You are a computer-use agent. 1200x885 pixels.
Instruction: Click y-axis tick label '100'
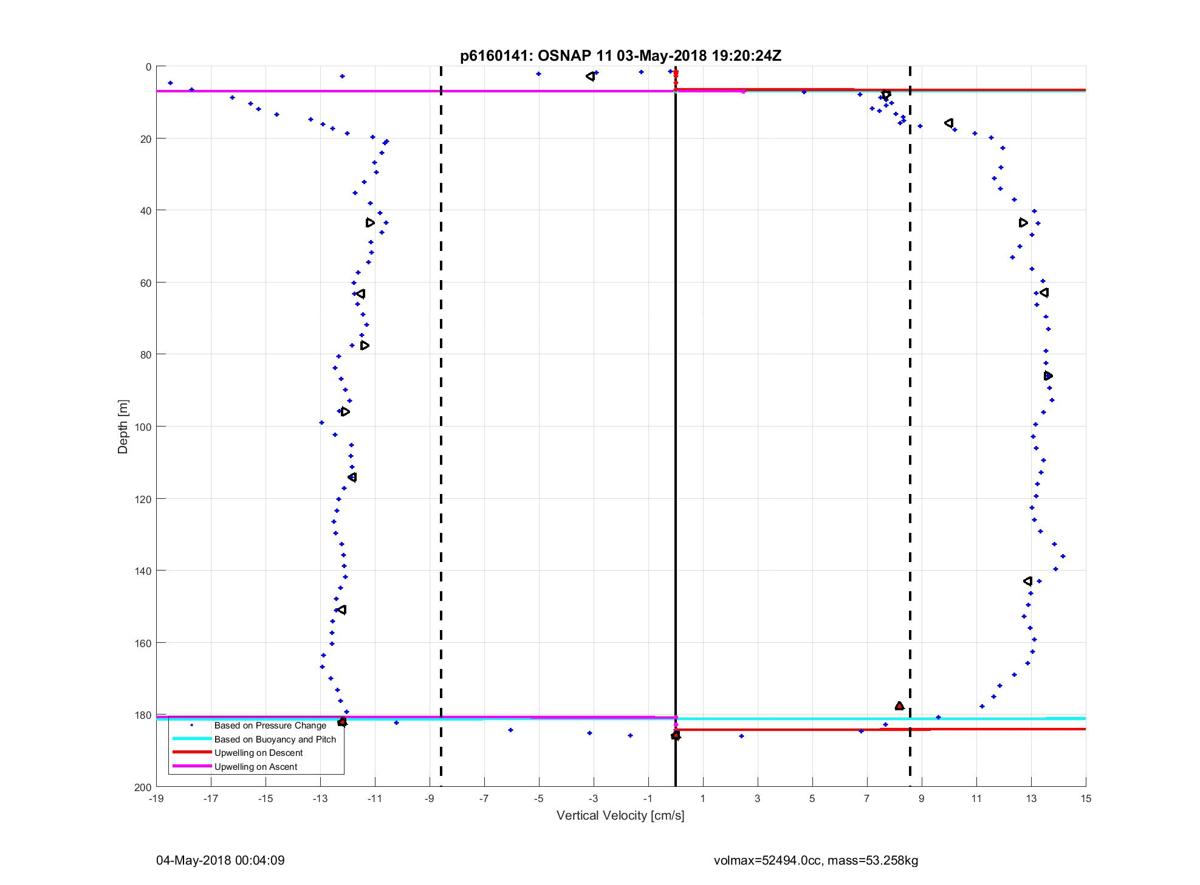coord(142,427)
